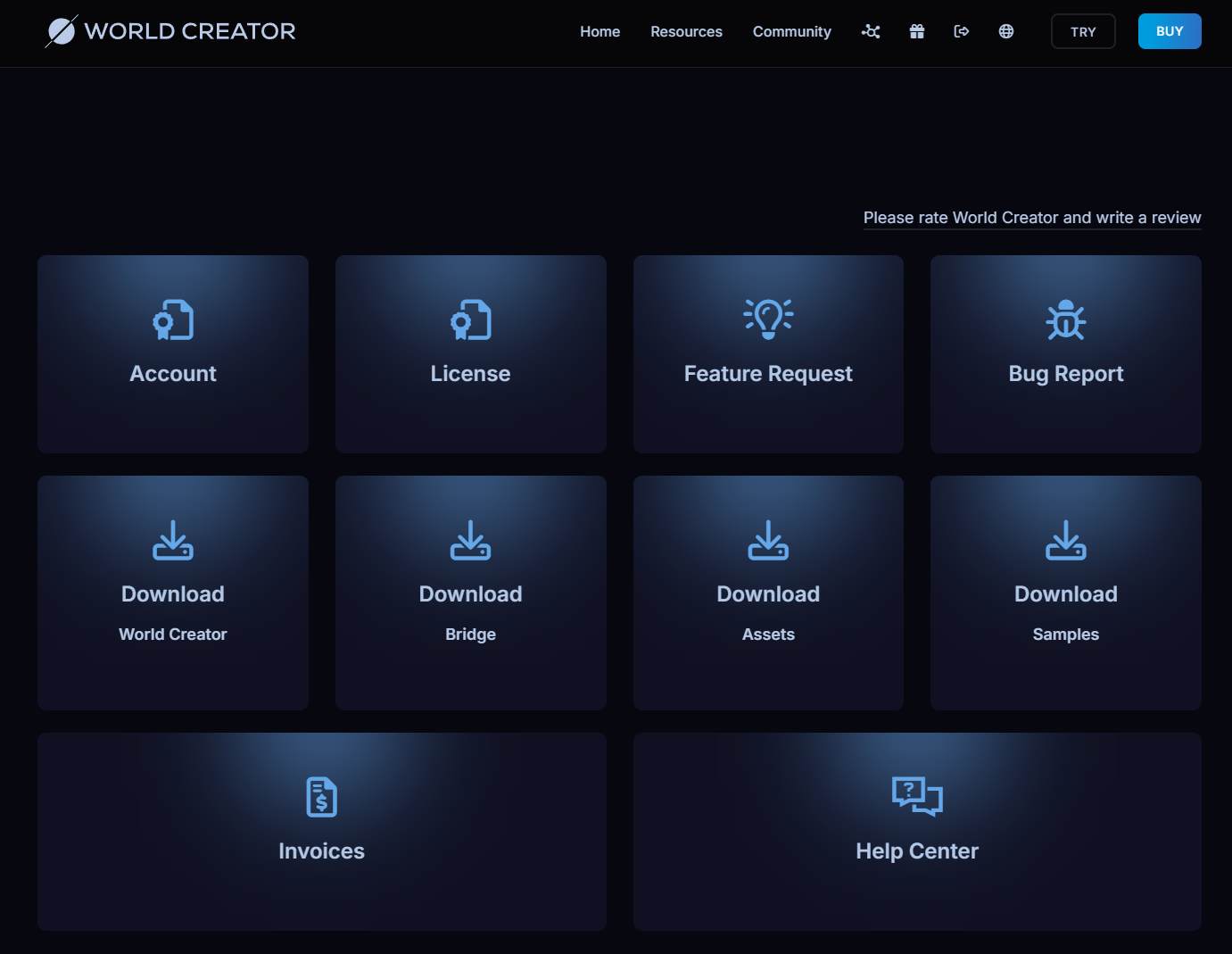Open the network nodes icon in navbar
Screen dimensions: 1232x954
(x=871, y=31)
